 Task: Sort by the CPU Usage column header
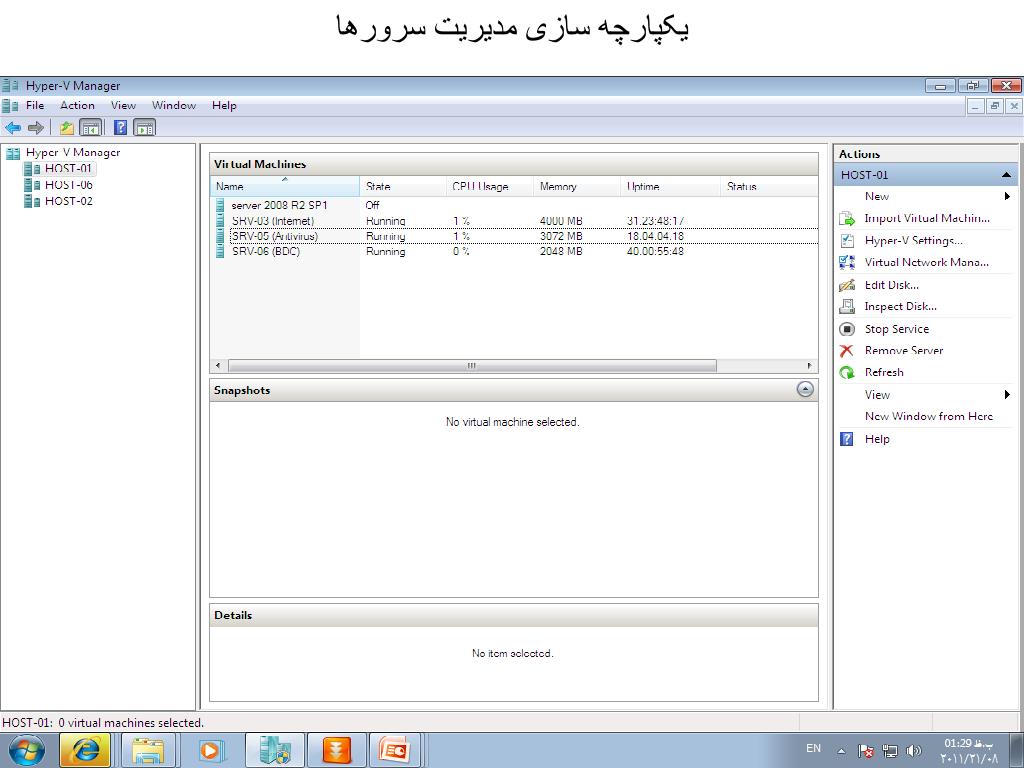(x=490, y=186)
